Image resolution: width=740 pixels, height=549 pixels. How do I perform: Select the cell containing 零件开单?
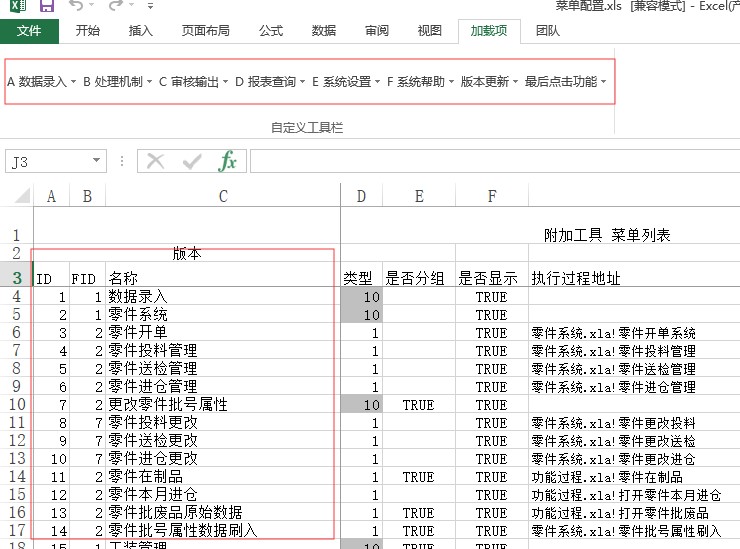pos(222,333)
